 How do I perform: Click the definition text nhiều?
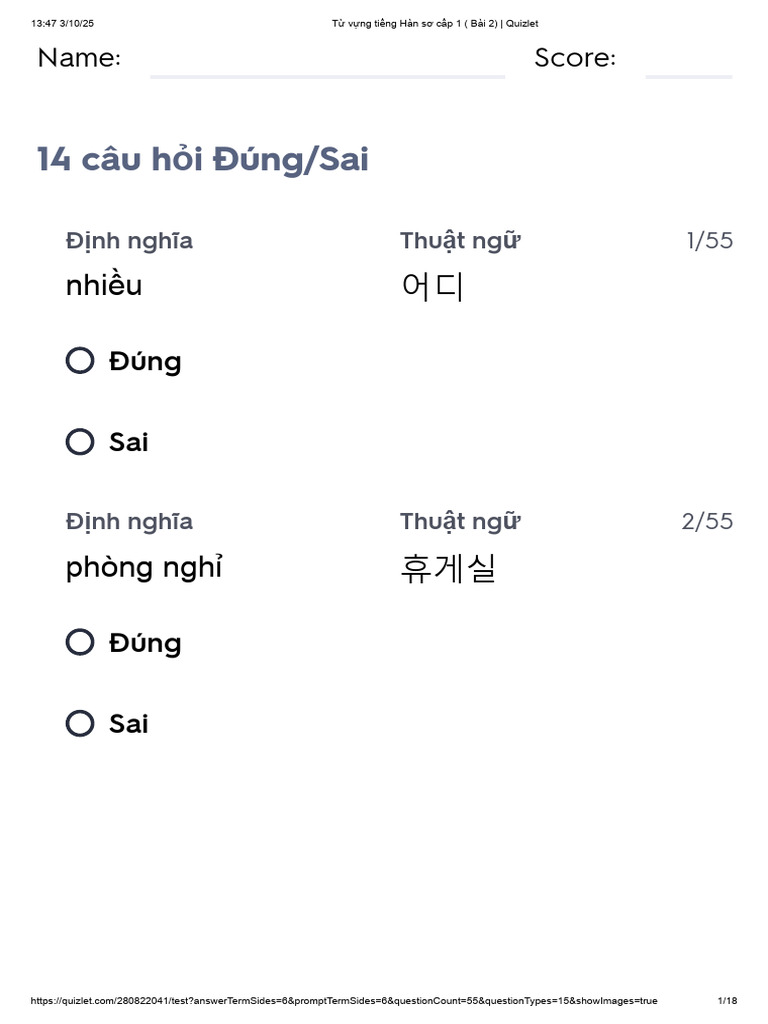pos(104,286)
